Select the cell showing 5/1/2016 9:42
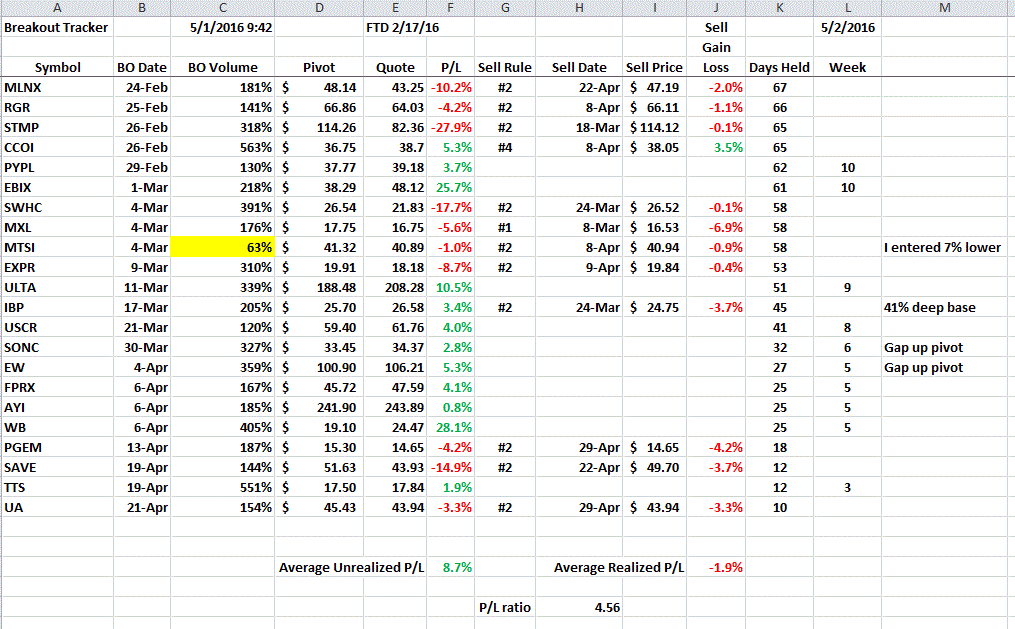This screenshot has height=629, width=1015. tap(223, 28)
